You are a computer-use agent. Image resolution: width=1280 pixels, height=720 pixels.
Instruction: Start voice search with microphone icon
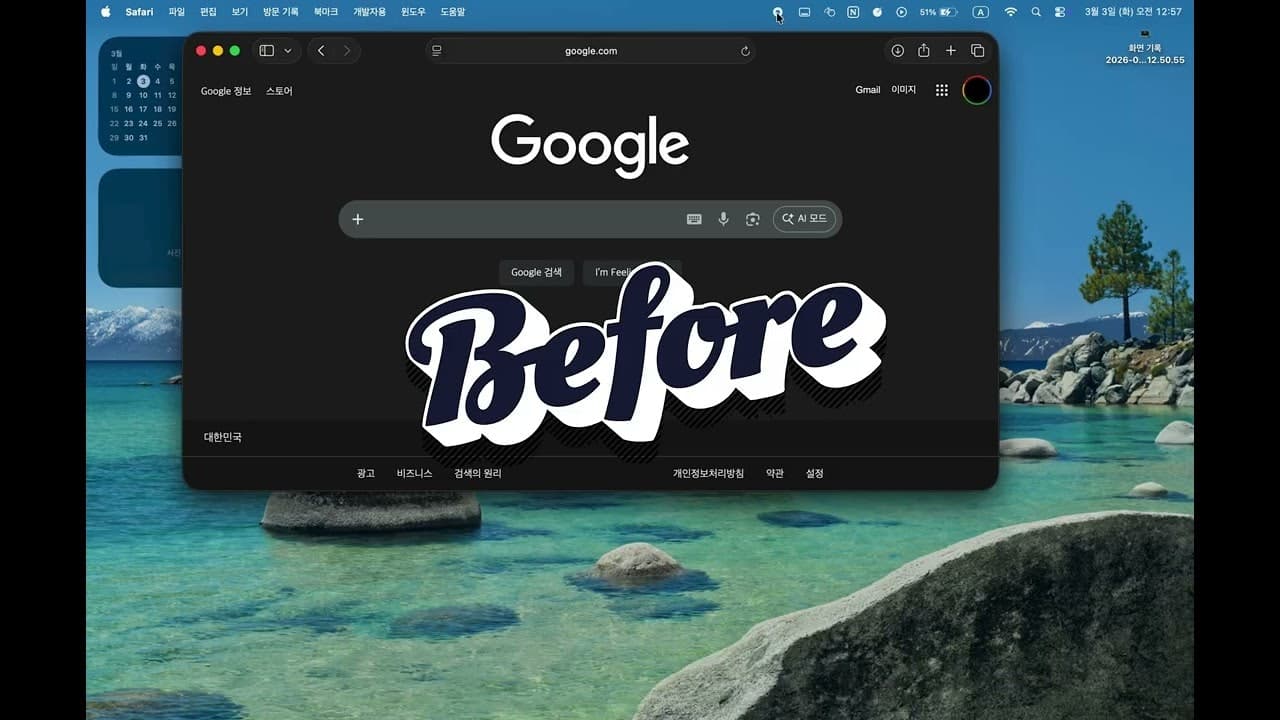click(723, 219)
